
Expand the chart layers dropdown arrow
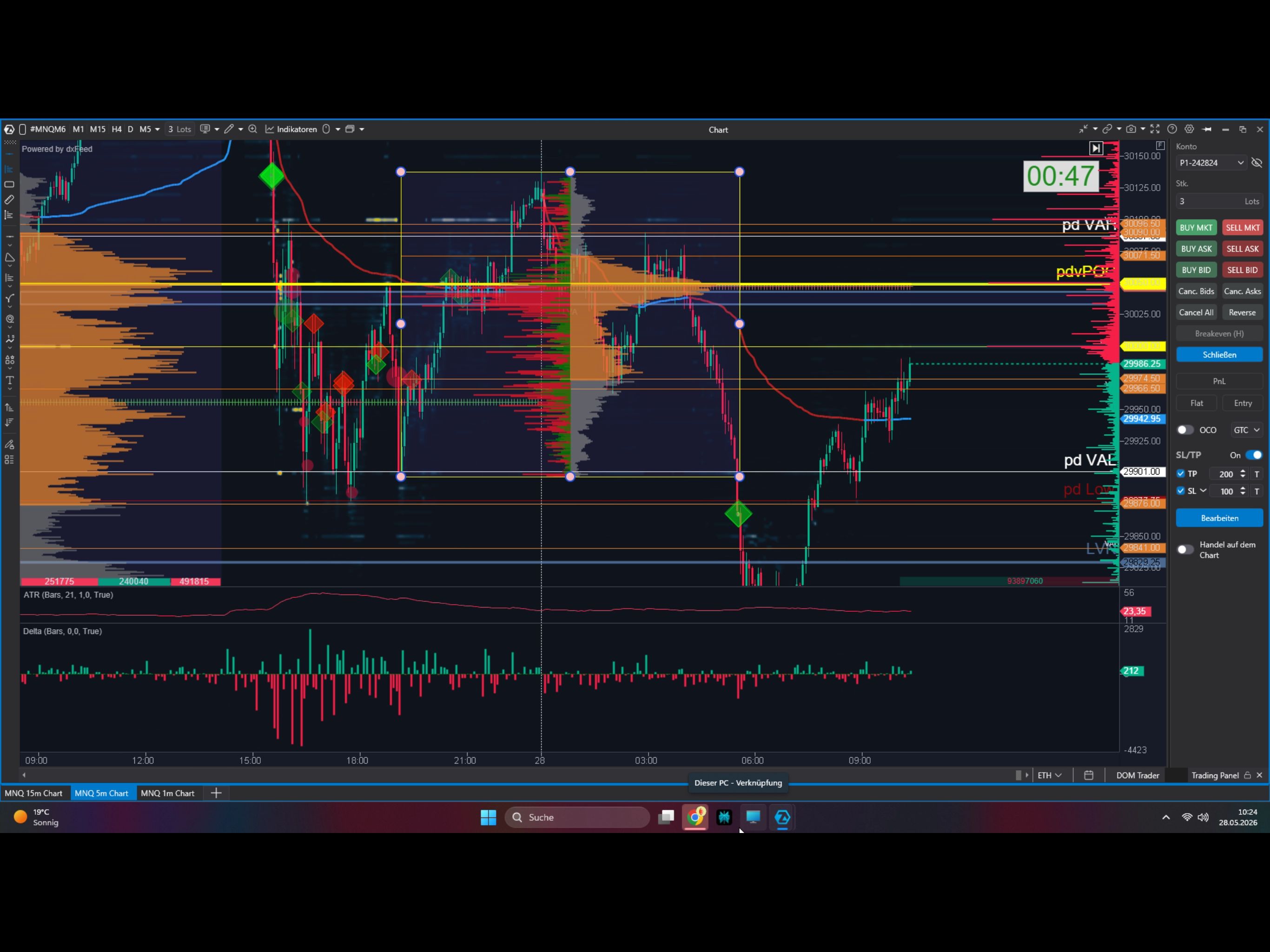[x=362, y=130]
